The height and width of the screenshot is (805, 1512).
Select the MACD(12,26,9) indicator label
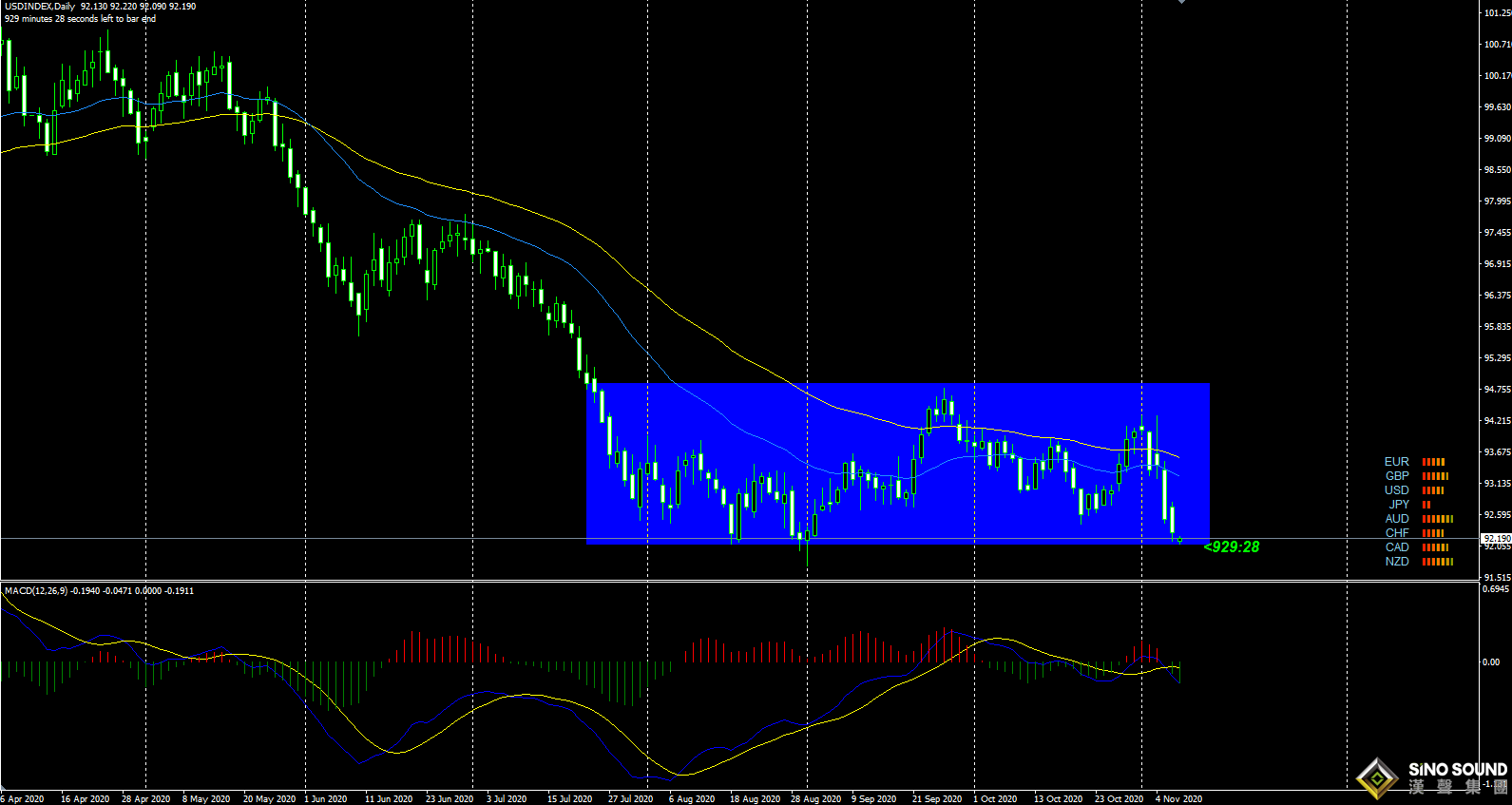[36, 591]
